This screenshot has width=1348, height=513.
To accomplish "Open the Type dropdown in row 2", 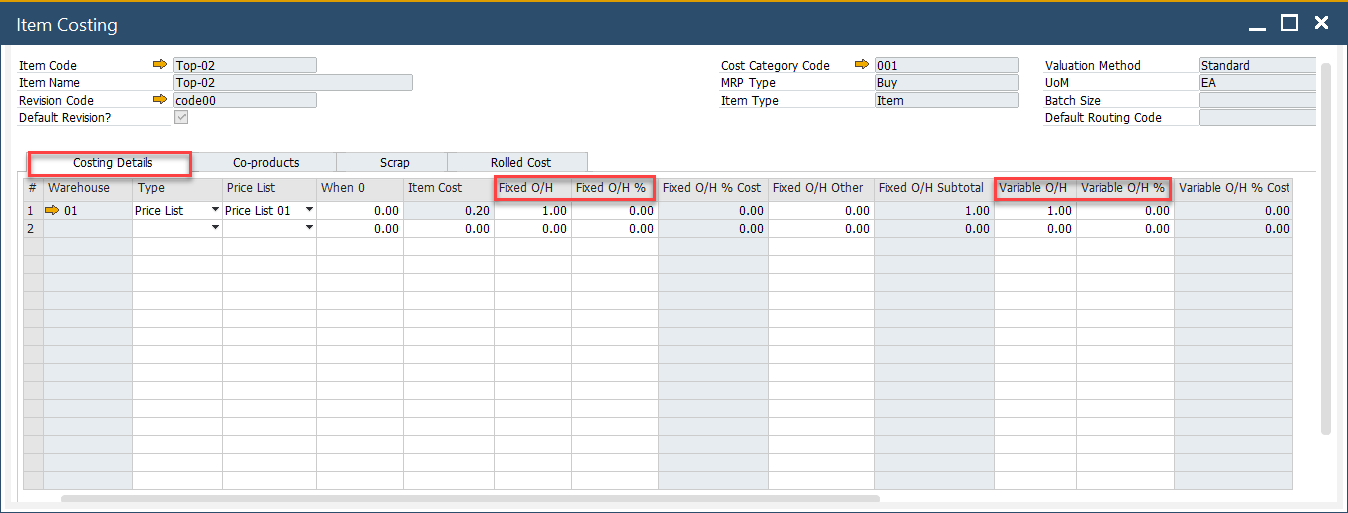I will point(215,228).
